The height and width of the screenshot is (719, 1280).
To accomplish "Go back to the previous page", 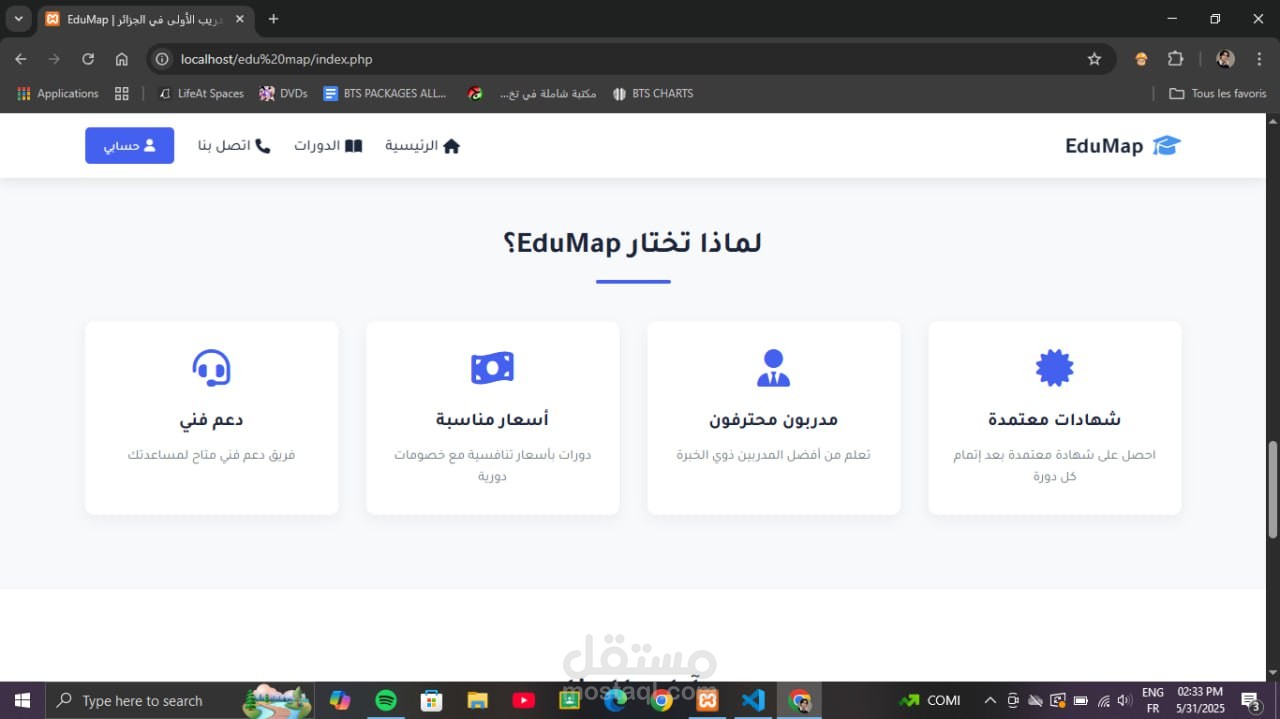I will coord(21,59).
